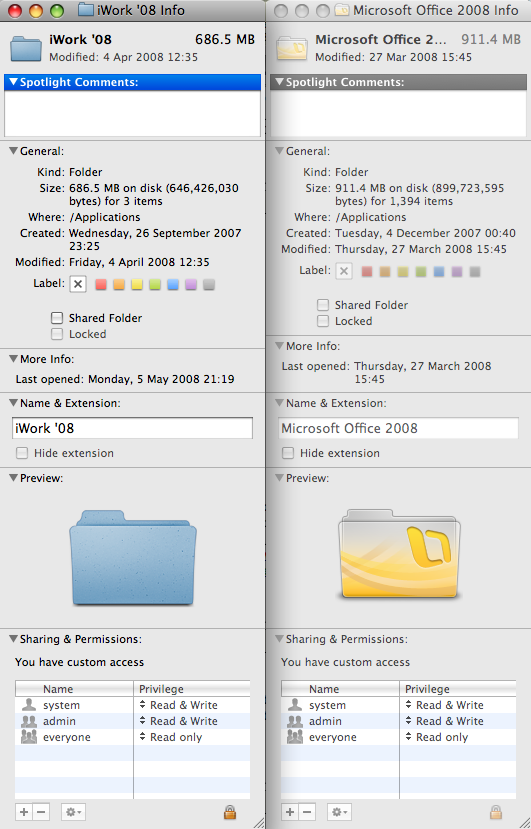Change system privilege in iWork window
This screenshot has height=829, width=531.
(x=179, y=705)
